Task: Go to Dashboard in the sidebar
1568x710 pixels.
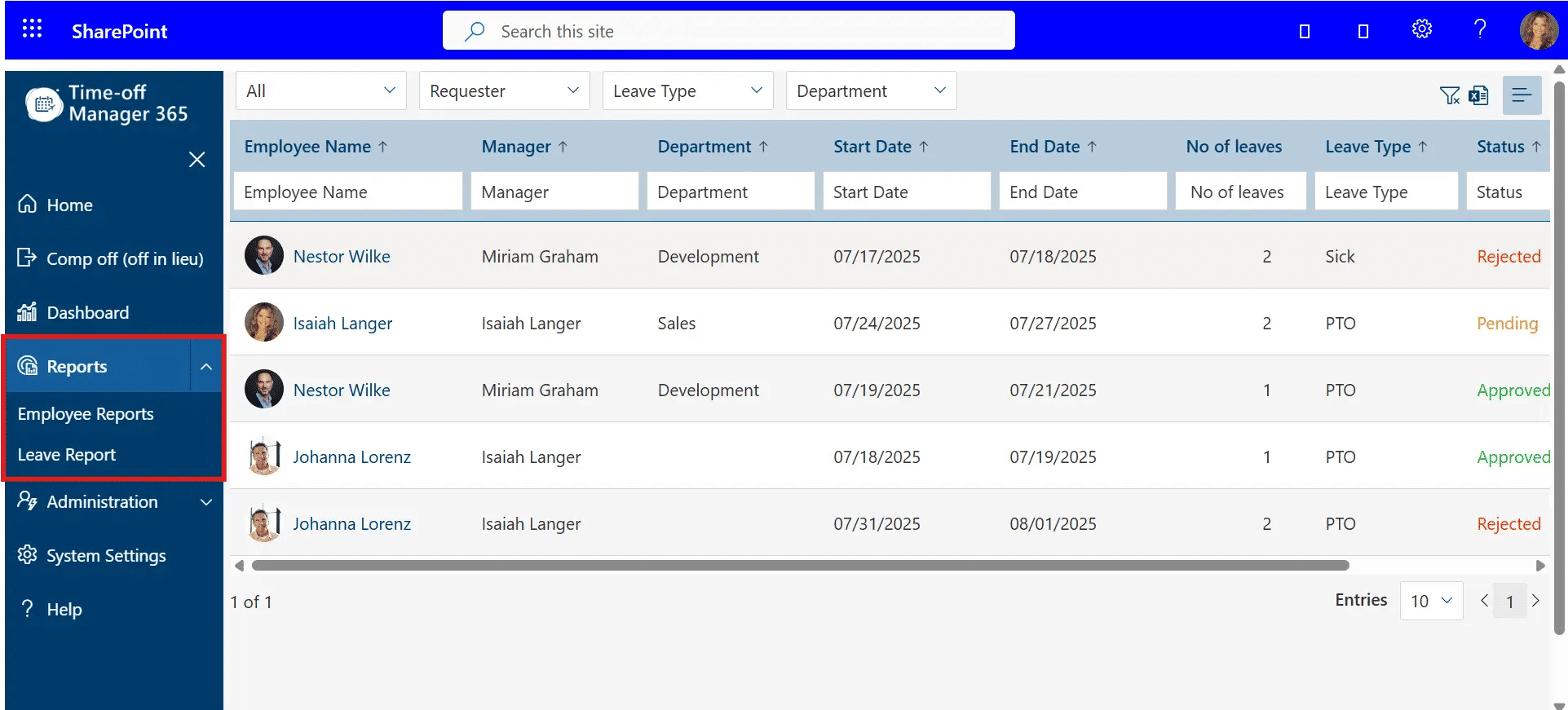Action: [87, 313]
